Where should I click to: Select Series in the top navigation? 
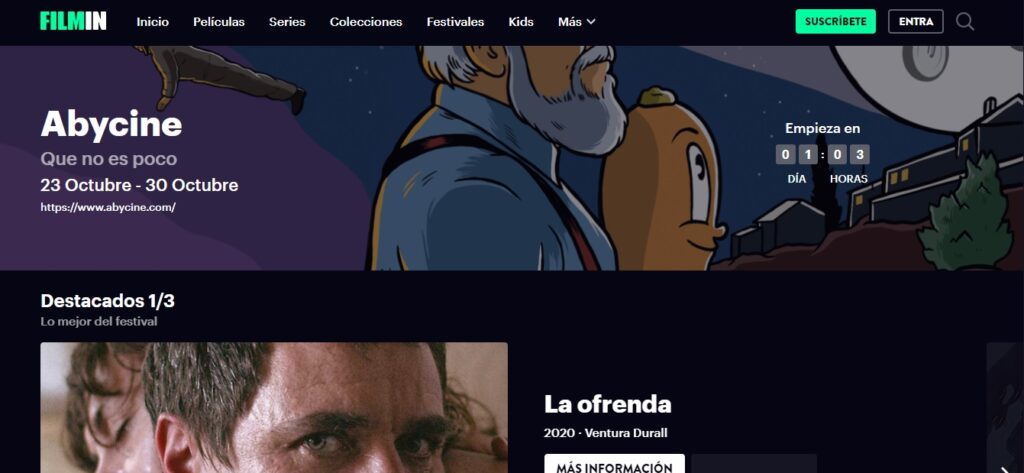(x=287, y=22)
